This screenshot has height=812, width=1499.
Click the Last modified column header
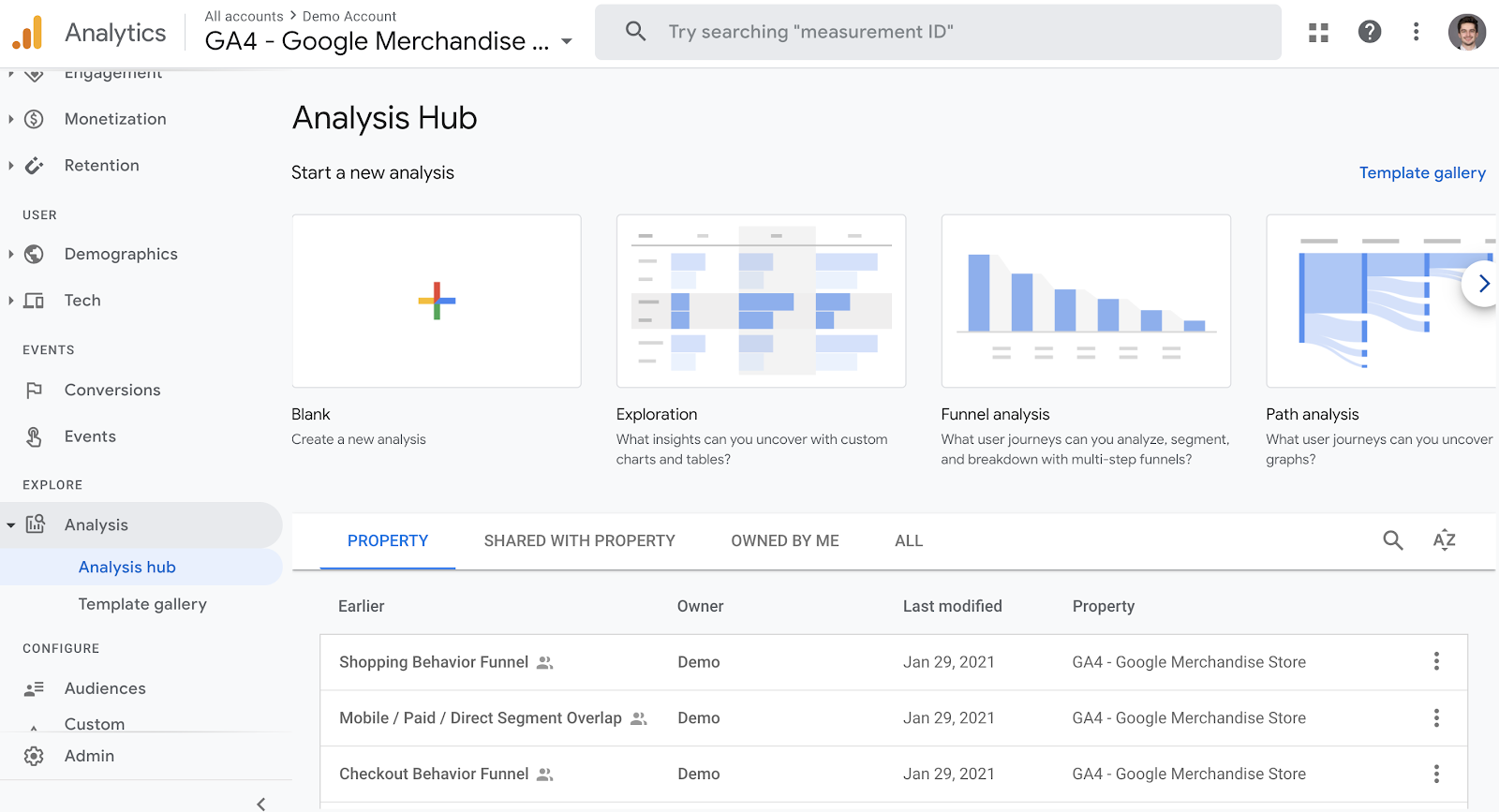pos(953,606)
